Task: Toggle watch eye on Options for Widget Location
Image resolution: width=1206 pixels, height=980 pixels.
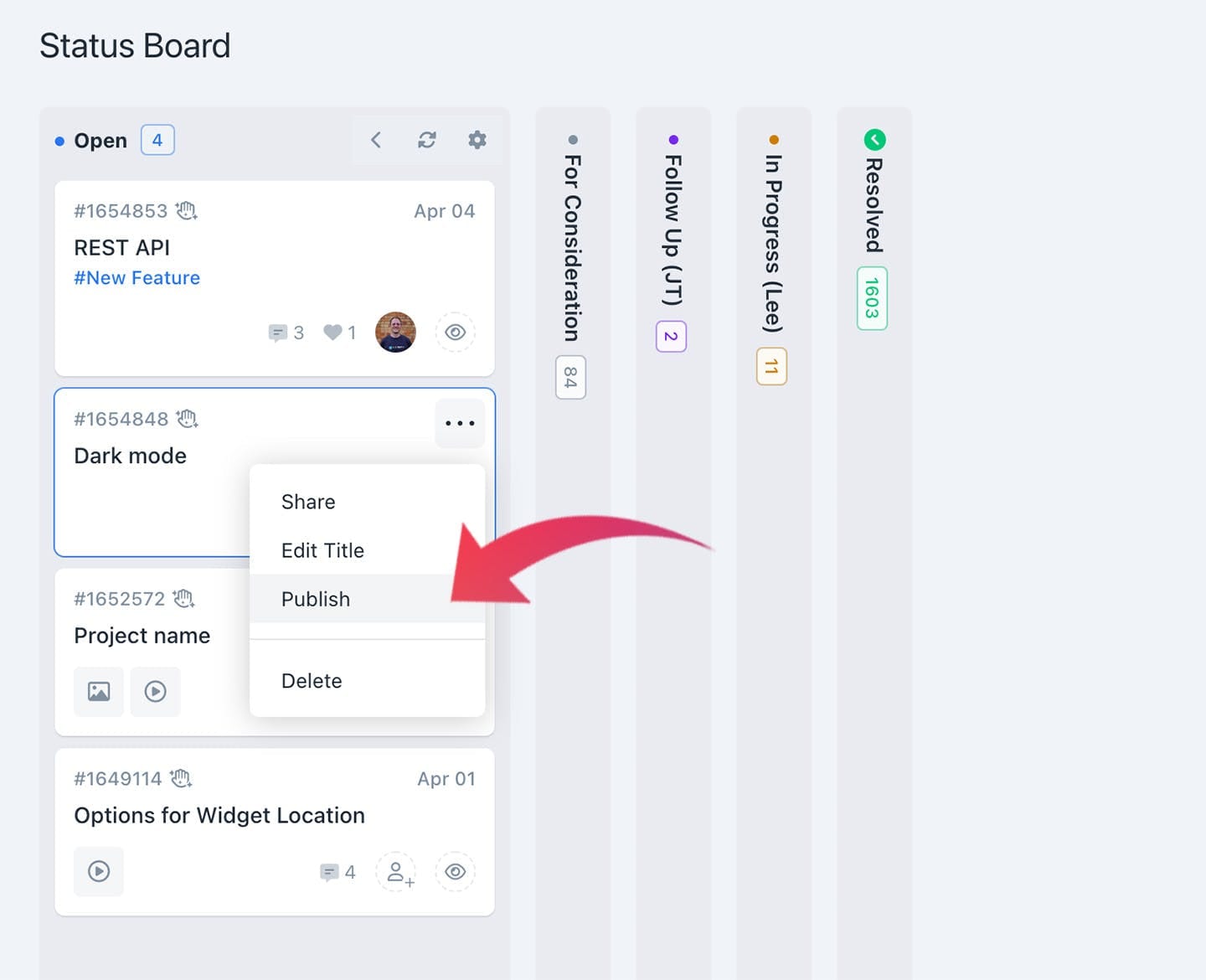Action: (455, 872)
